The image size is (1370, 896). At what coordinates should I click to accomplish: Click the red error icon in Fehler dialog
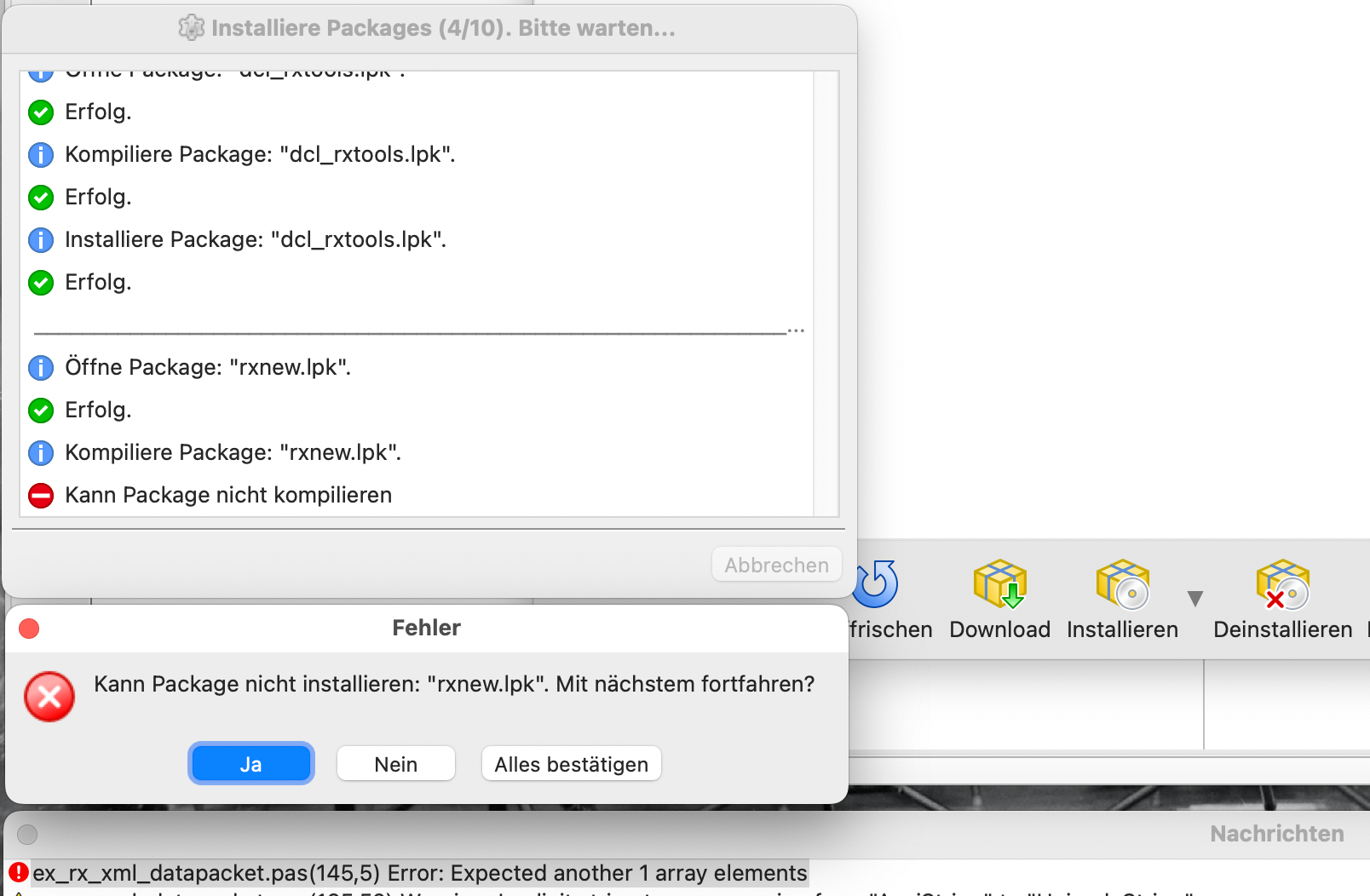click(x=49, y=697)
